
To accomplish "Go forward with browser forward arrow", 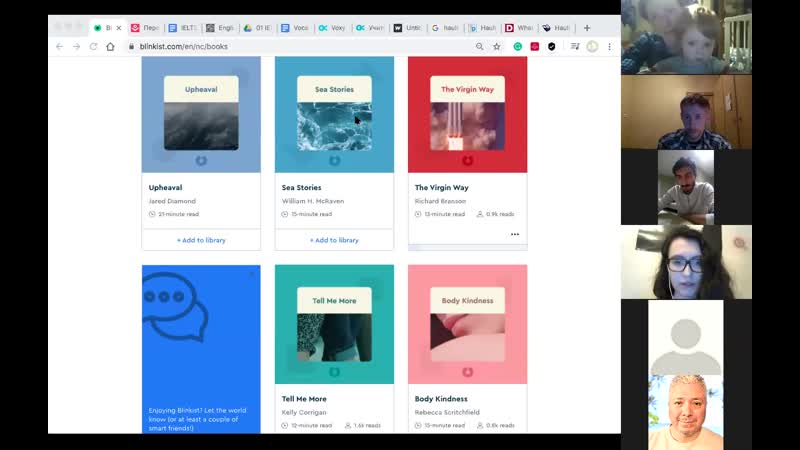I will click(x=77, y=46).
